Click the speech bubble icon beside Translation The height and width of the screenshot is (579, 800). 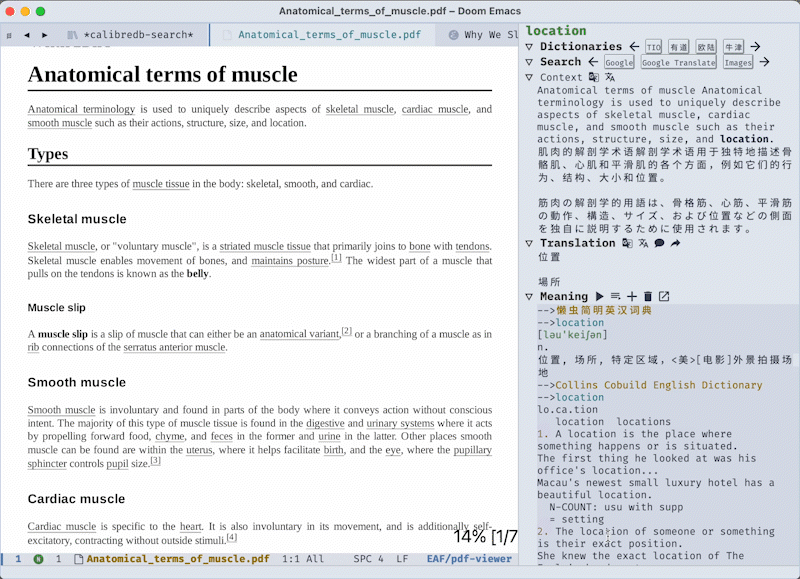pos(659,243)
